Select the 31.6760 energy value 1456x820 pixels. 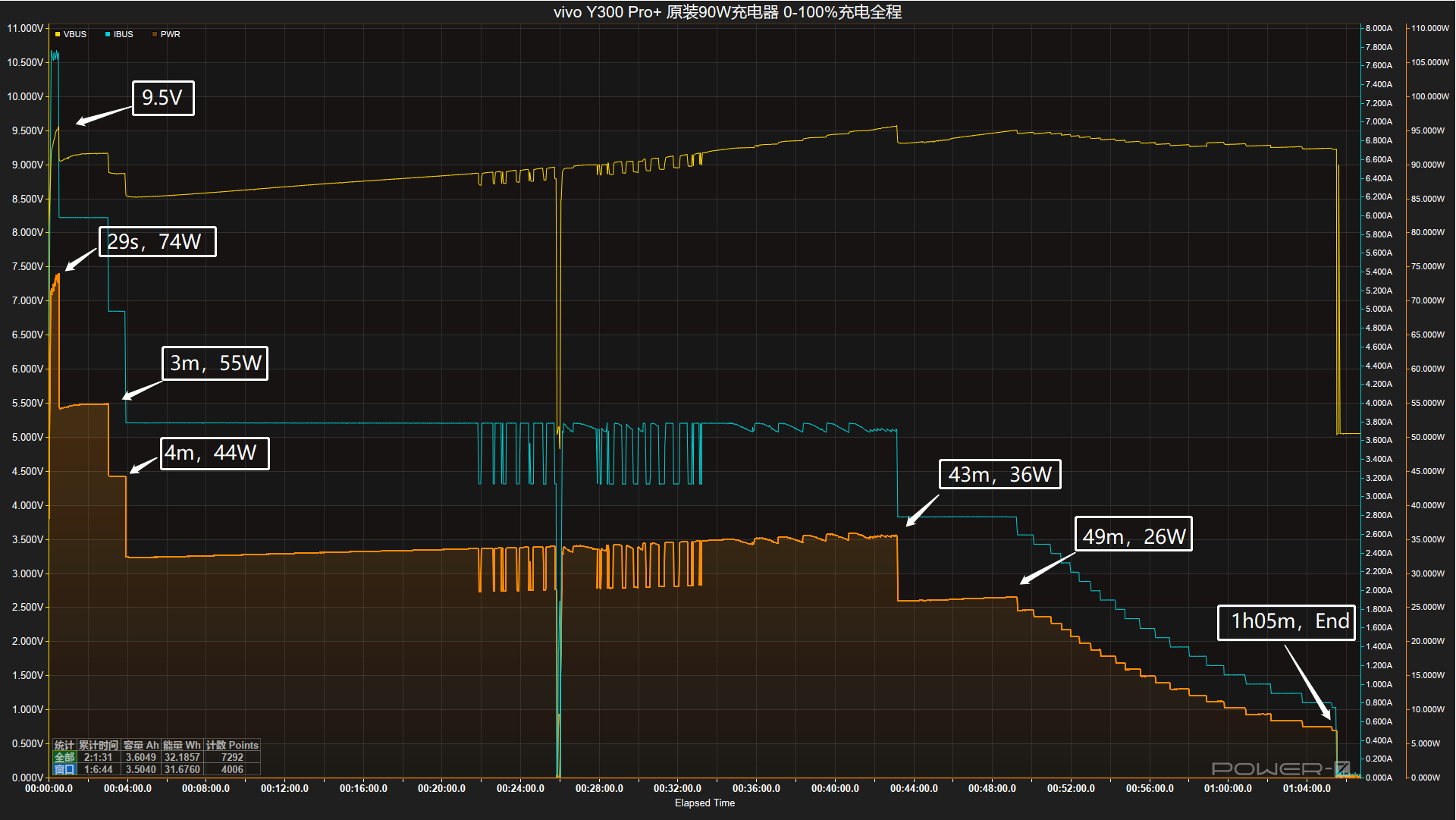tap(182, 769)
